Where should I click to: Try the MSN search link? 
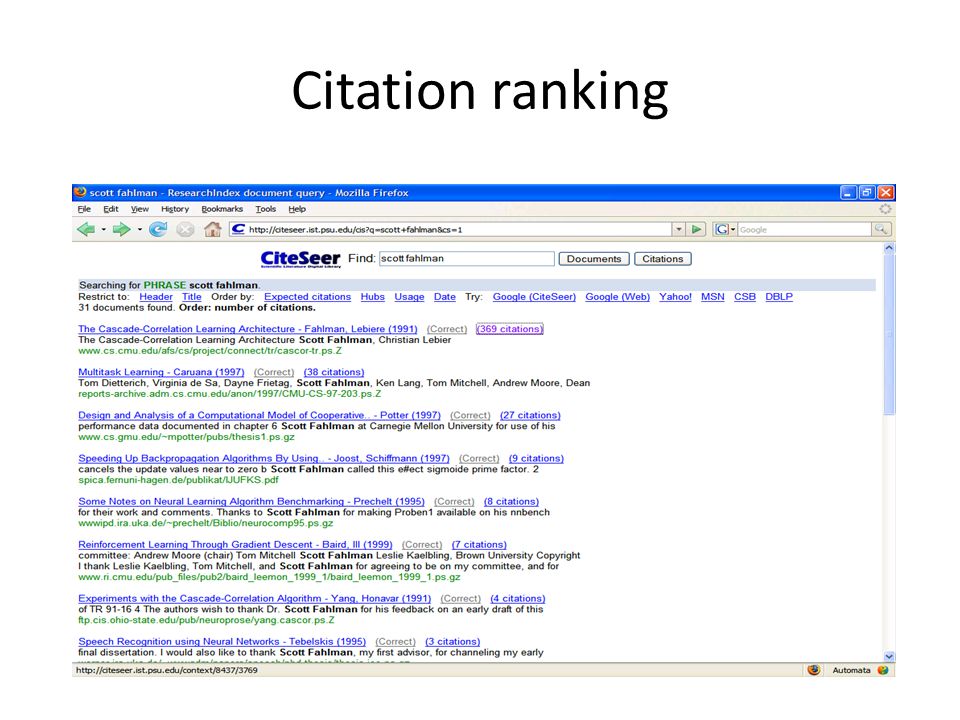click(713, 296)
